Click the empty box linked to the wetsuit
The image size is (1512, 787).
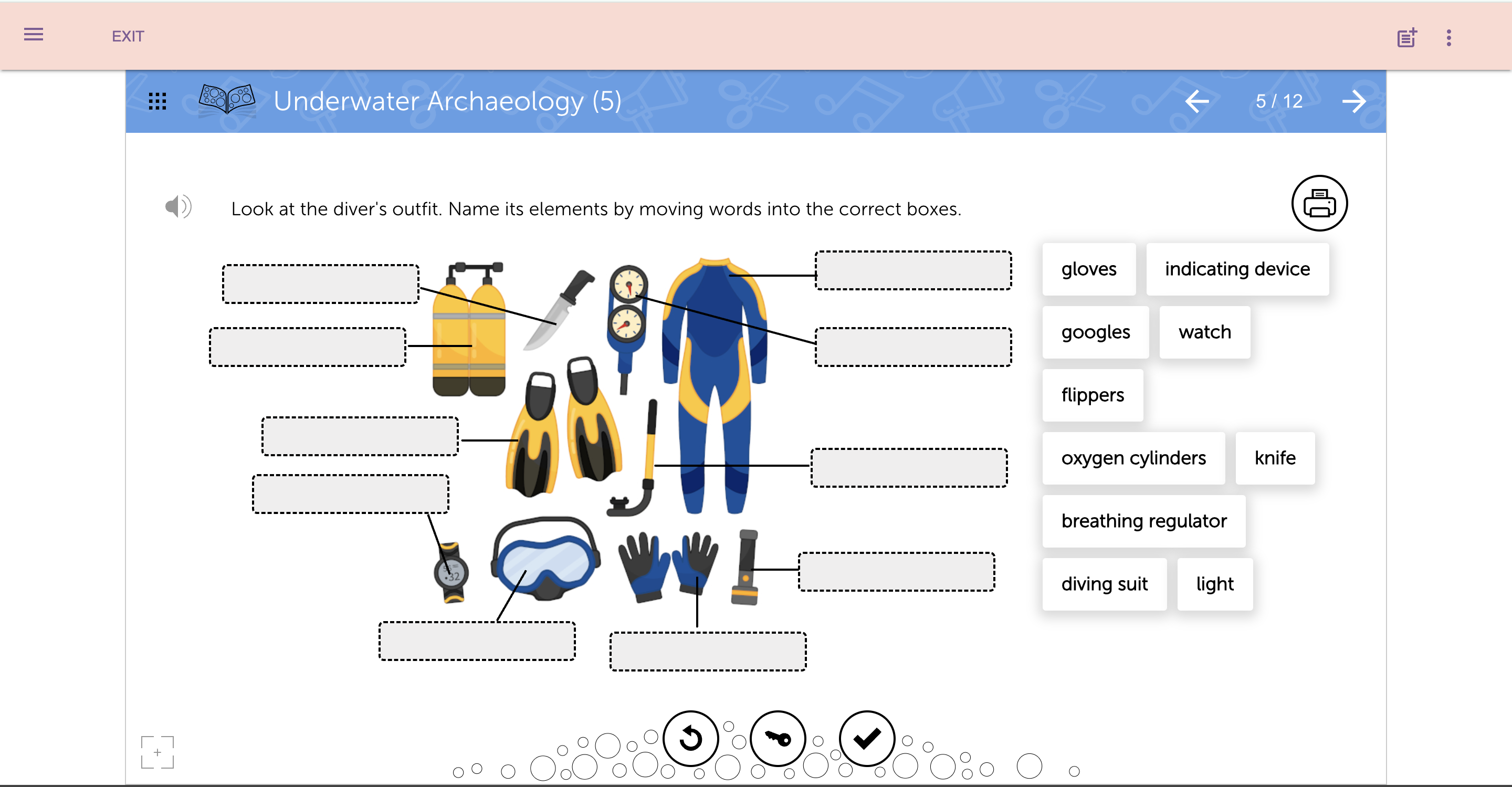coord(913,270)
